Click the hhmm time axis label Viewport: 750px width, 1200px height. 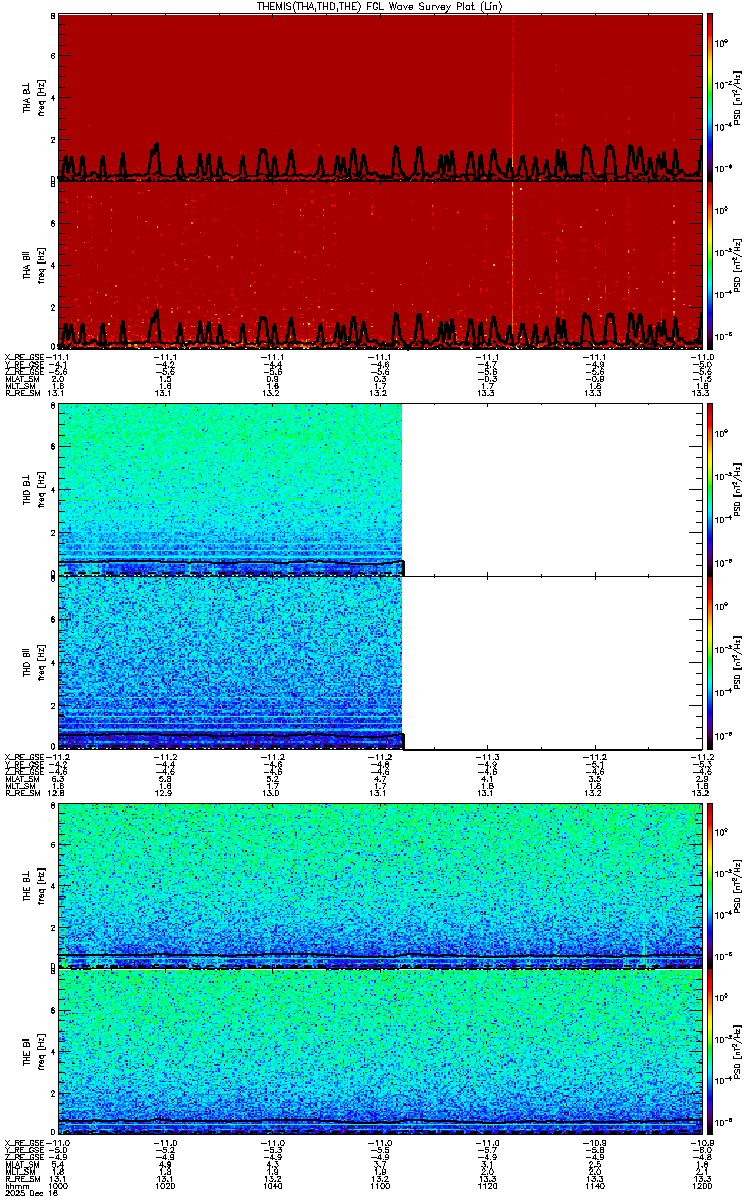click(x=15, y=1186)
